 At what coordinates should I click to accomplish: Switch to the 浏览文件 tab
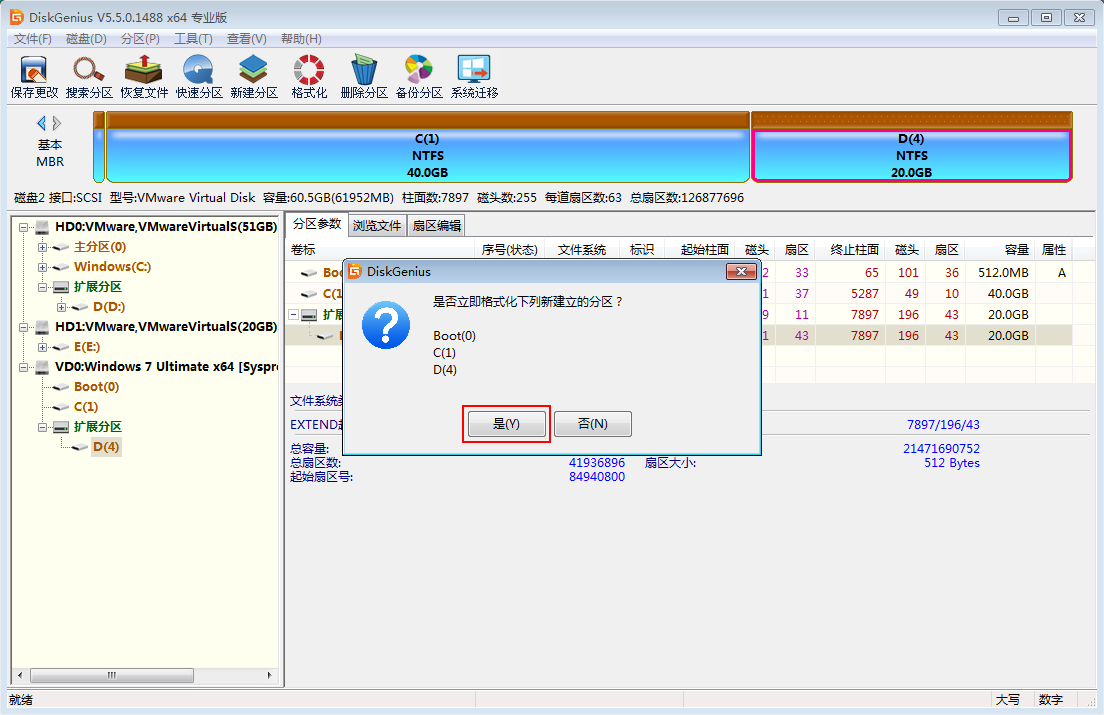coord(376,225)
